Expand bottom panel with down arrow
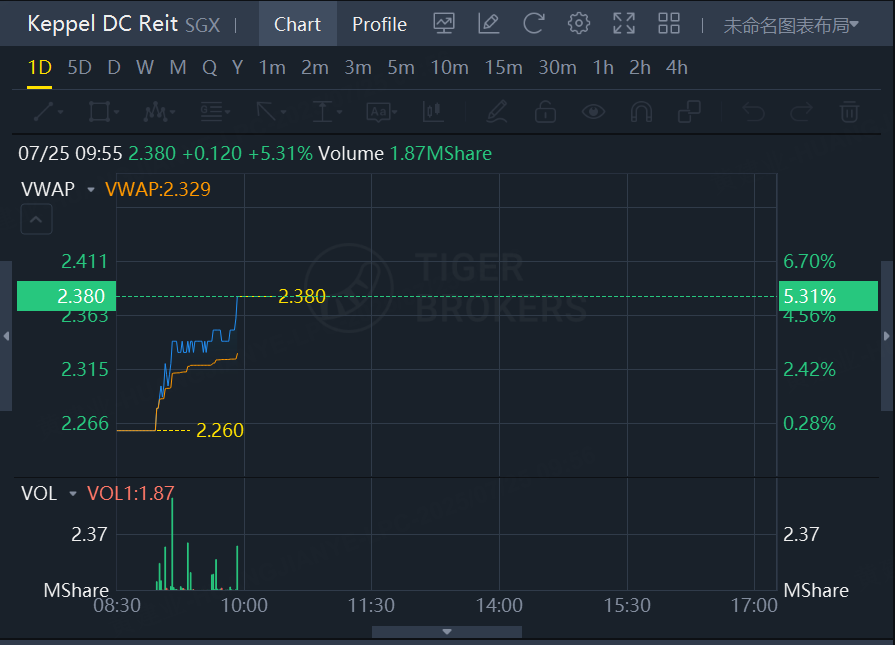The width and height of the screenshot is (895, 645). (447, 632)
